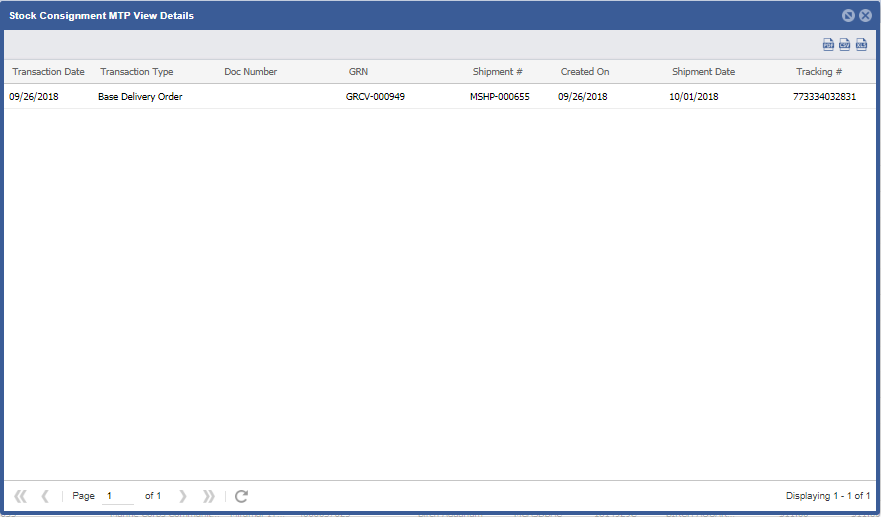Click the maximize icon in title bar

[x=848, y=16]
